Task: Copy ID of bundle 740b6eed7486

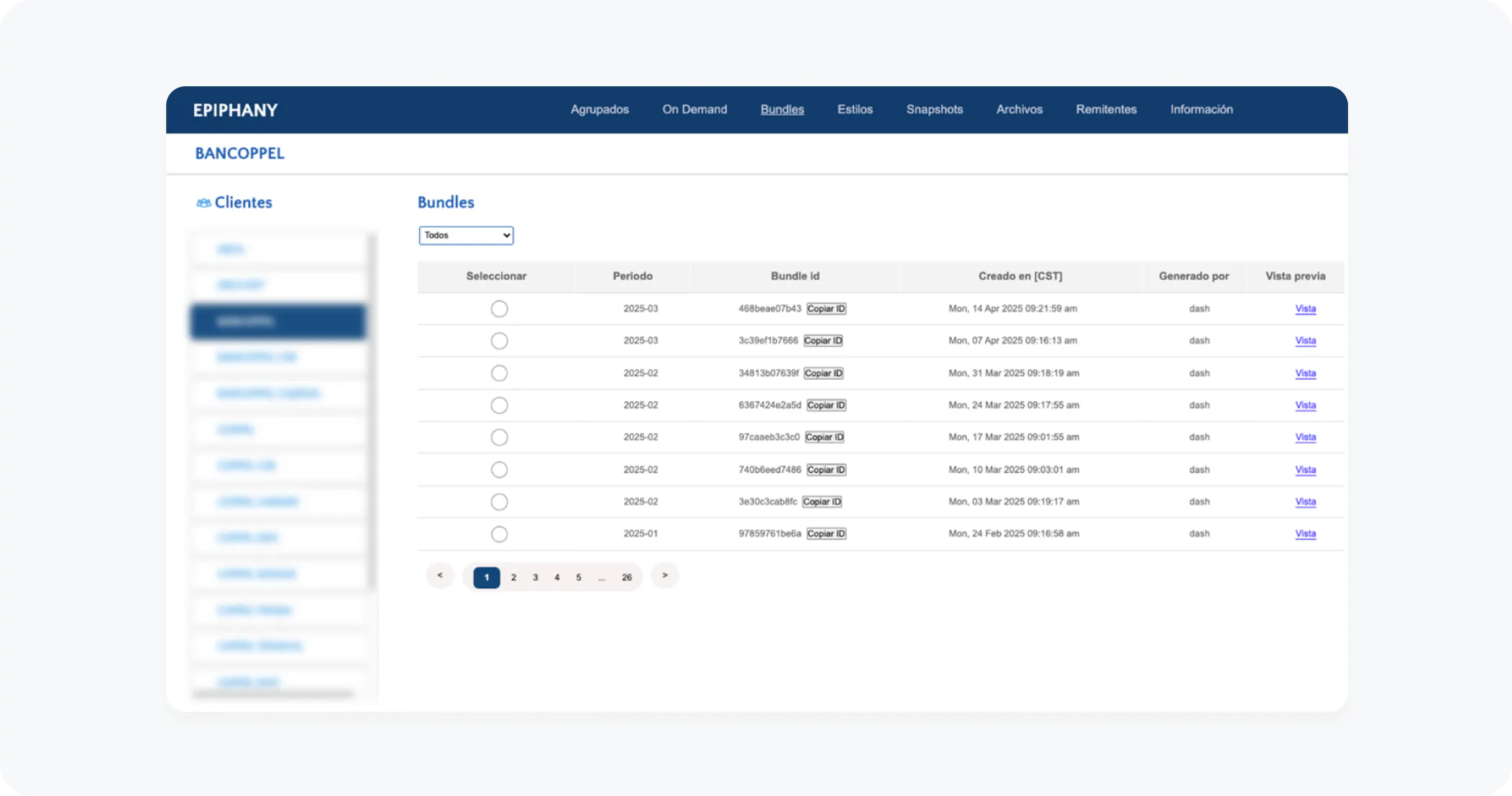Action: [826, 470]
